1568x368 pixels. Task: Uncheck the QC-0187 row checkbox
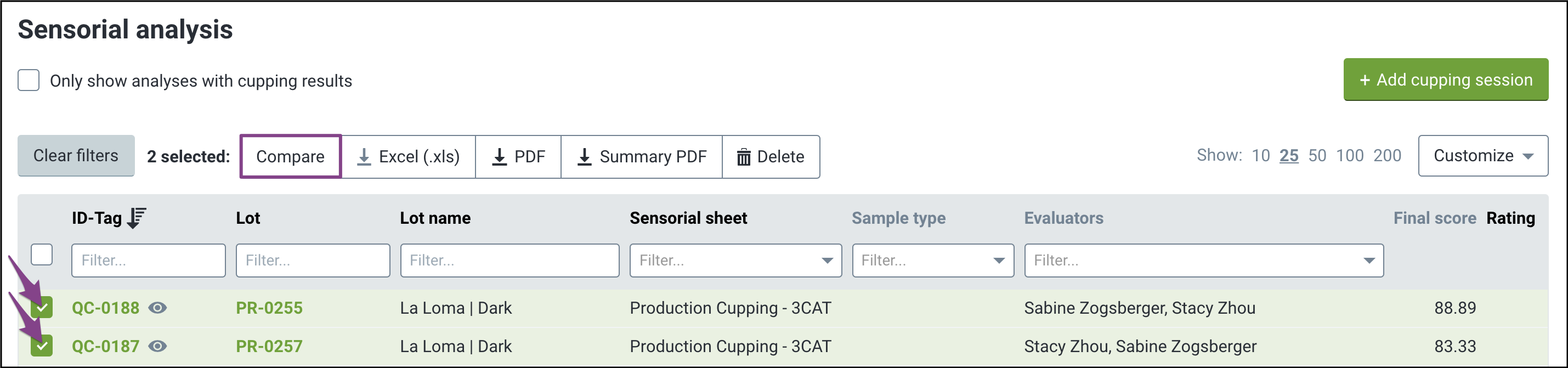[x=42, y=346]
